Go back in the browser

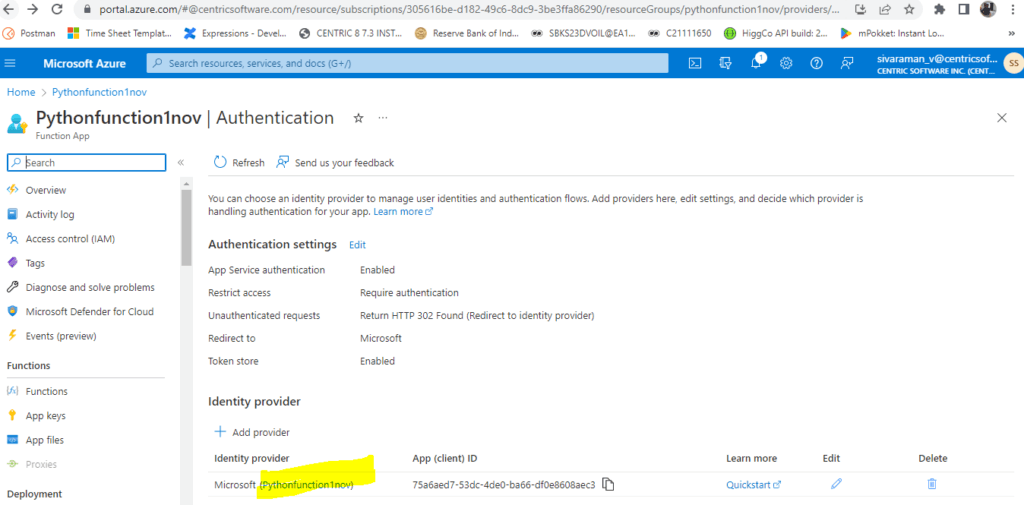pyautogui.click(x=10, y=9)
